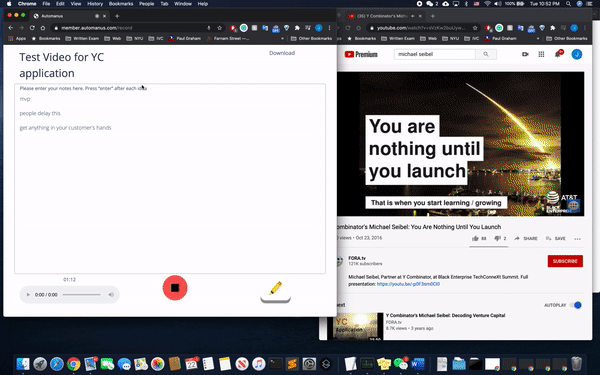This screenshot has width=600, height=375.
Task: Open the Decoding Venture Capital video thumbnail
Action: pos(355,326)
